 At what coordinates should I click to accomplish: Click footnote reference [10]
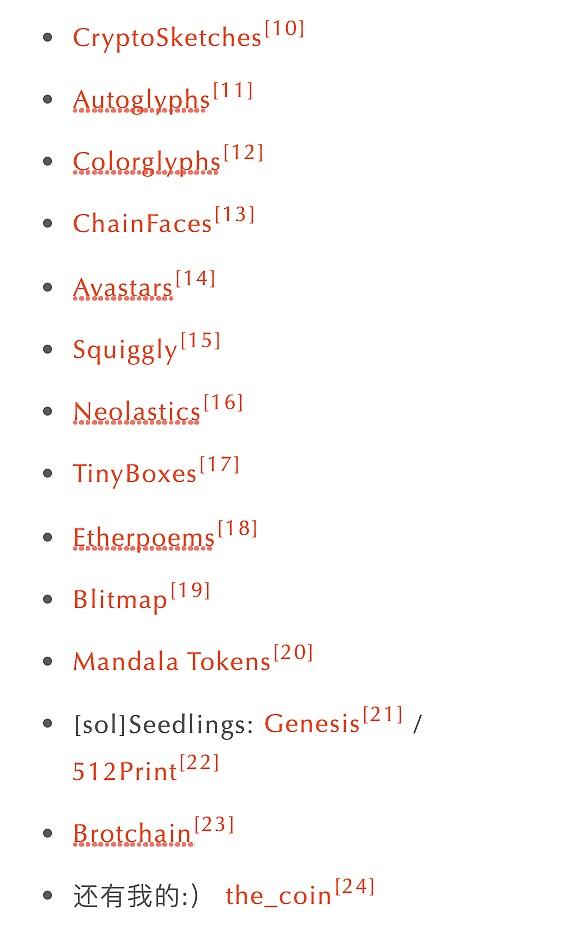(x=285, y=28)
